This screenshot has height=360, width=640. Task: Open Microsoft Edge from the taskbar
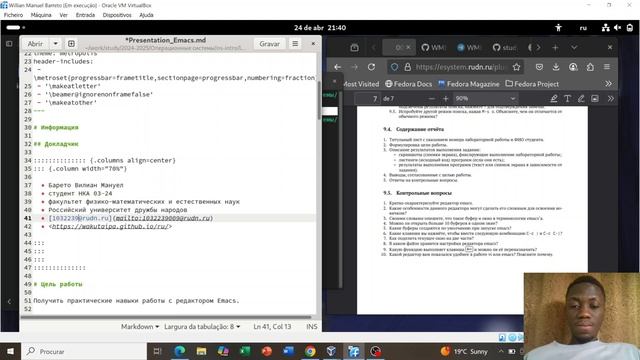[x=180, y=351]
